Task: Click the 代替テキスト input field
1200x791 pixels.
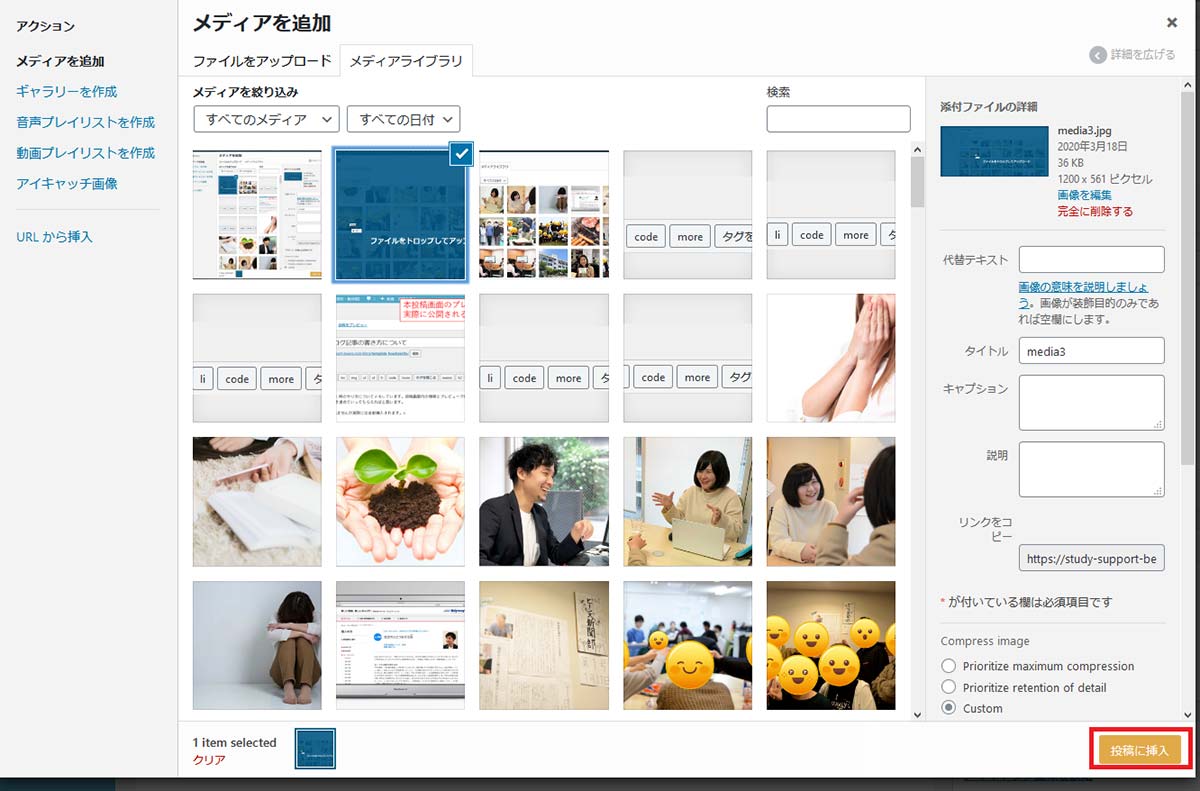Action: coord(1091,260)
